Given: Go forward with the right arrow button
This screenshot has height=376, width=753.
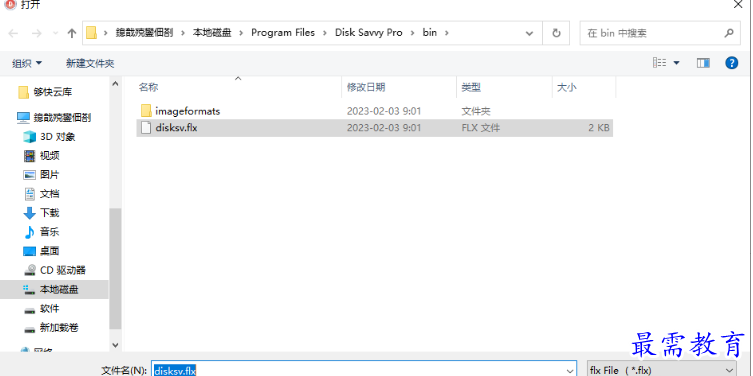Looking at the screenshot, I should coord(36,33).
